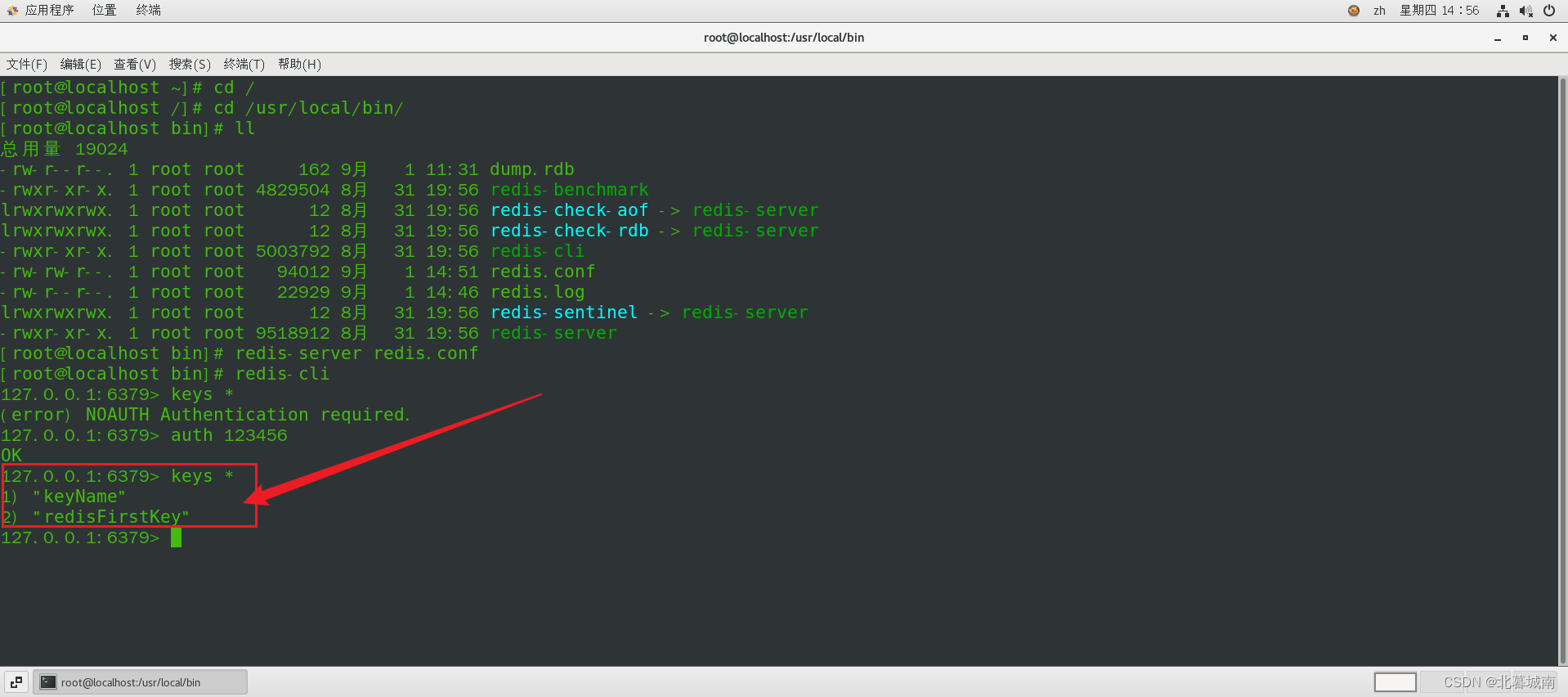The height and width of the screenshot is (697, 1568).
Task: Click the cd /usr/local/bin/ command
Action: tap(309, 108)
